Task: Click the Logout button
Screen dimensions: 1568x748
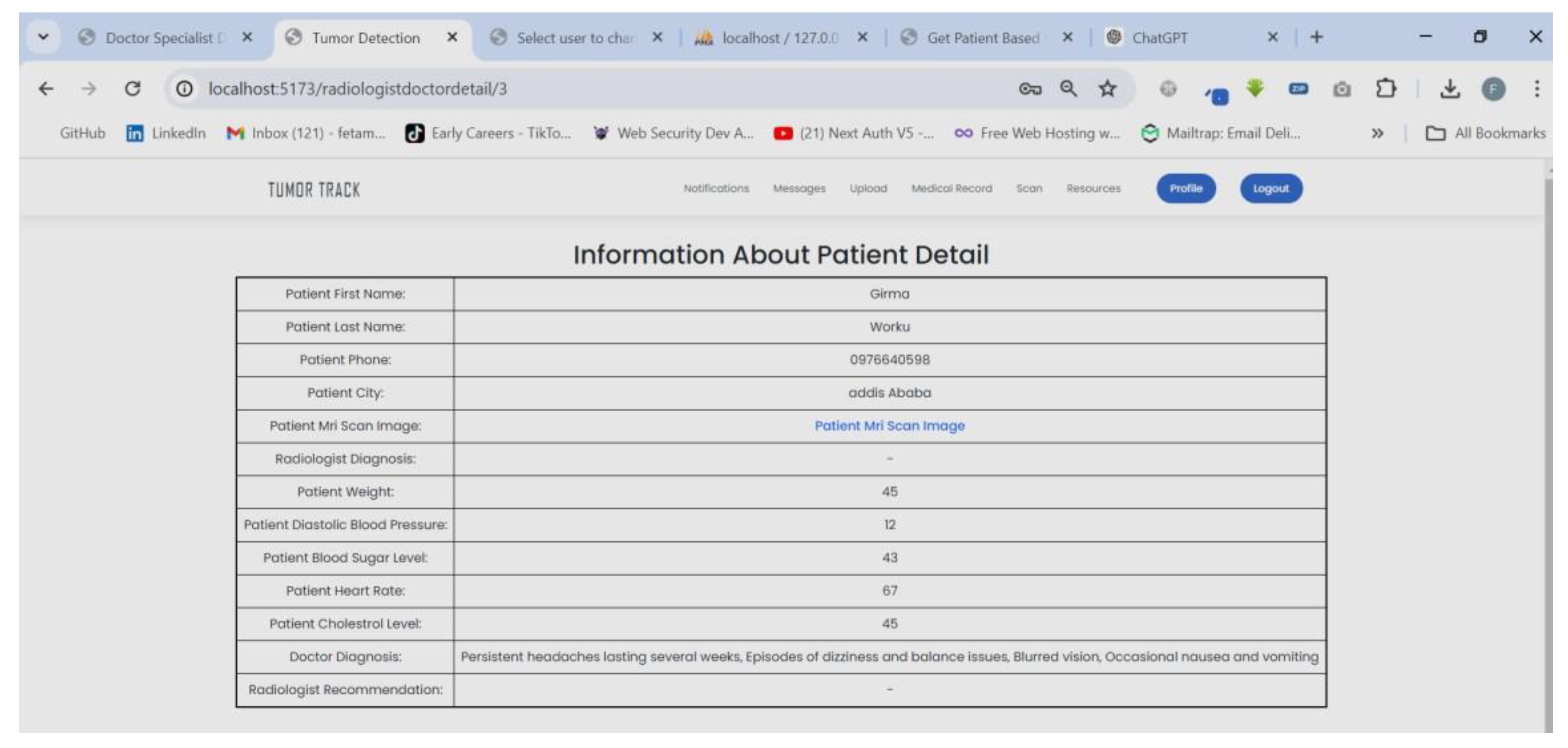Action: tap(1271, 188)
